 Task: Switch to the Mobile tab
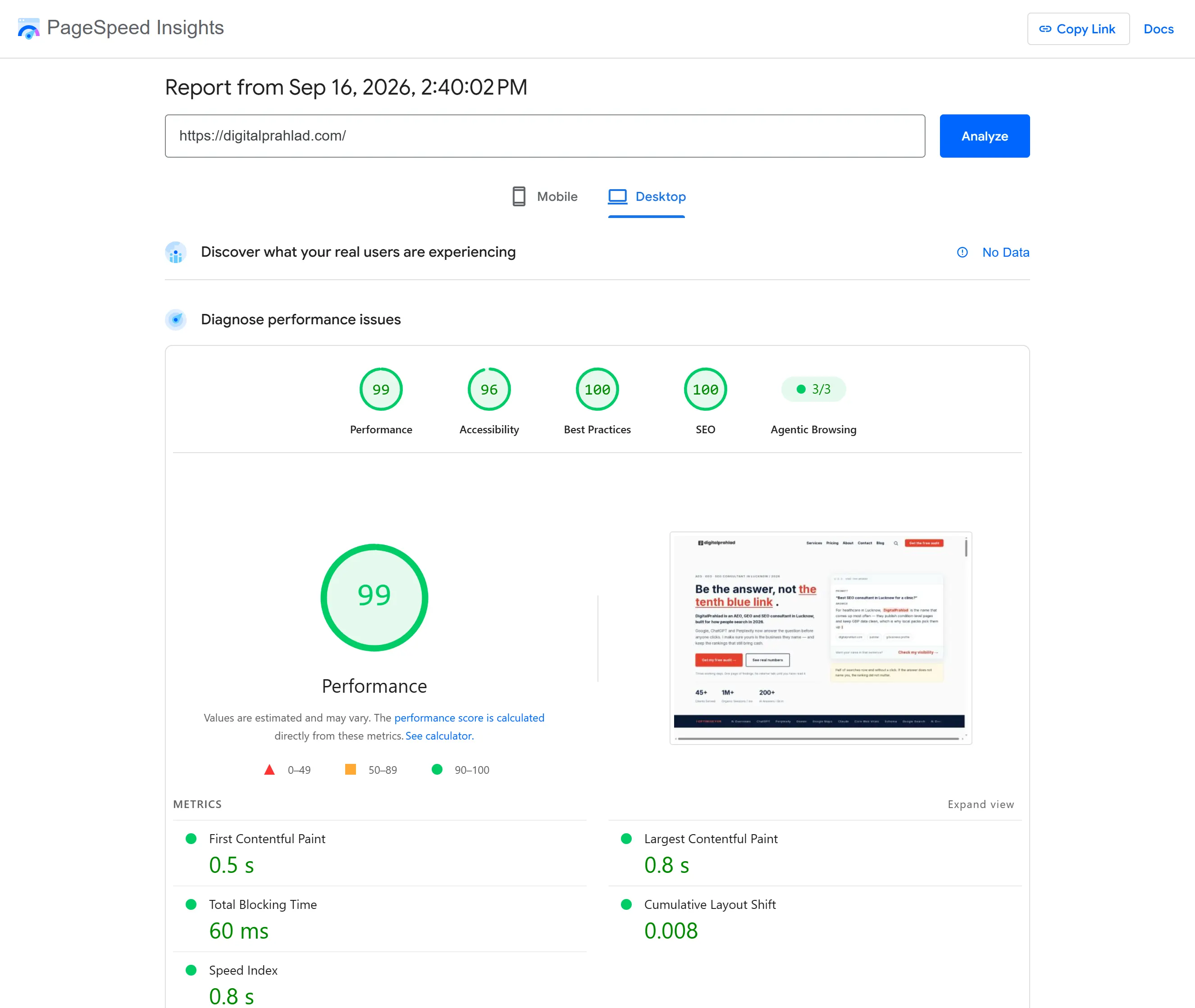545,196
